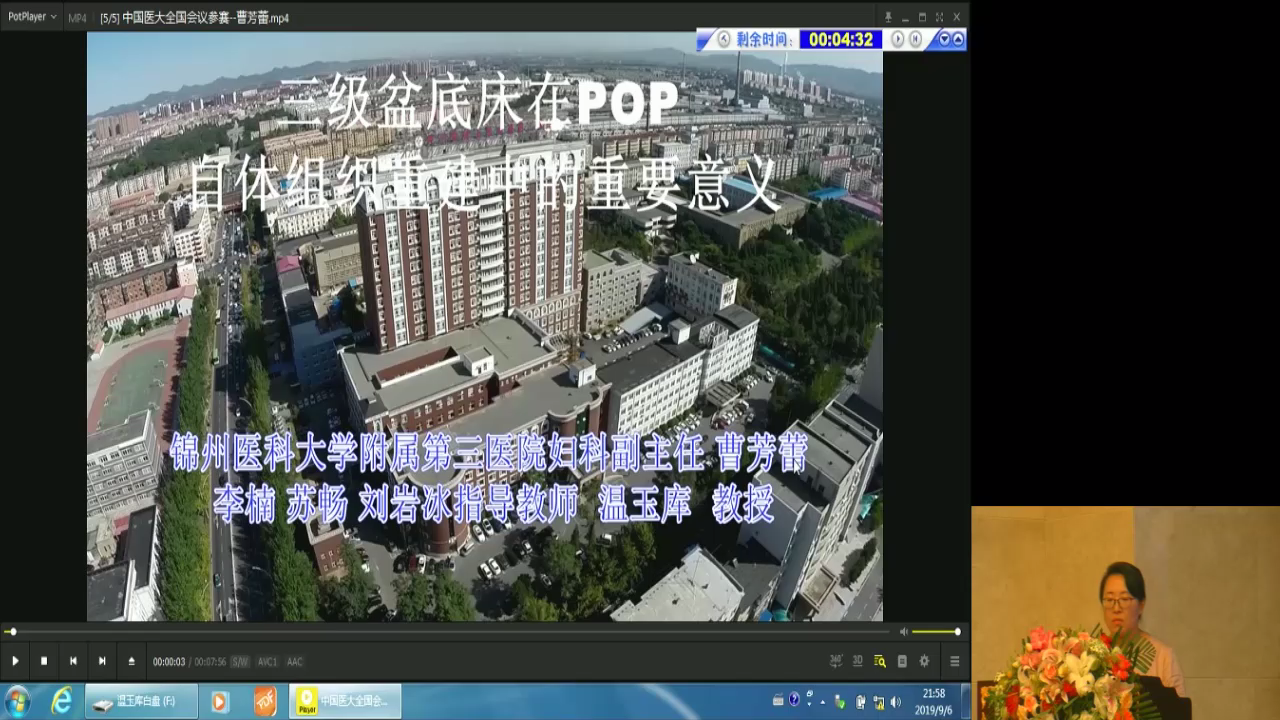1280x720 pixels.
Task: Skip to the previous file
Action: point(73,661)
